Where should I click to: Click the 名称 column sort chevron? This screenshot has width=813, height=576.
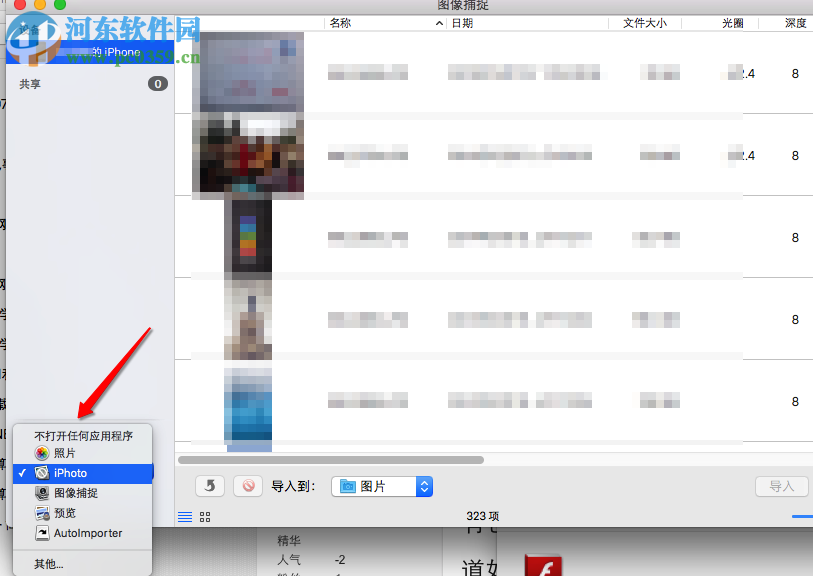438,22
